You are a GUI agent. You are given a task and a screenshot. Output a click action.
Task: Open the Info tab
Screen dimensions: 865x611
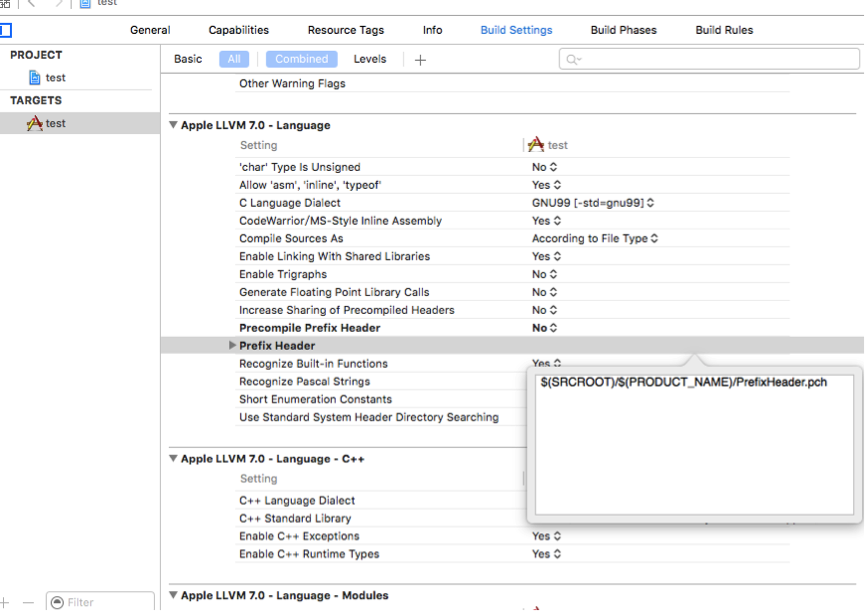[x=432, y=30]
